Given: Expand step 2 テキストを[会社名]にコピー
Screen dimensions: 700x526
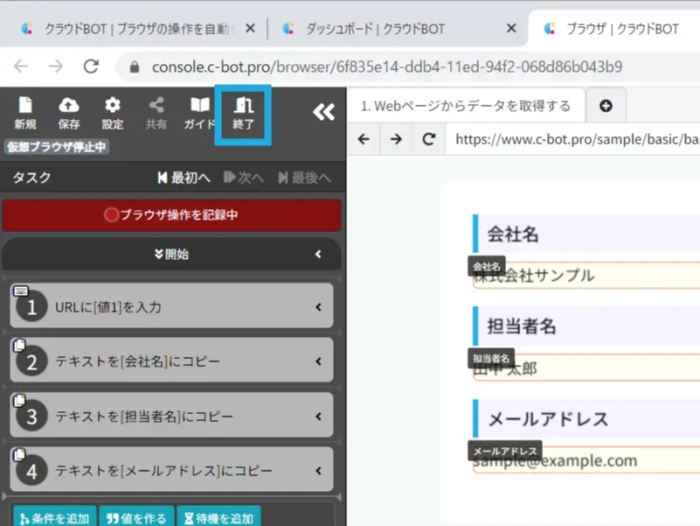Looking at the screenshot, I should click(x=172, y=361).
